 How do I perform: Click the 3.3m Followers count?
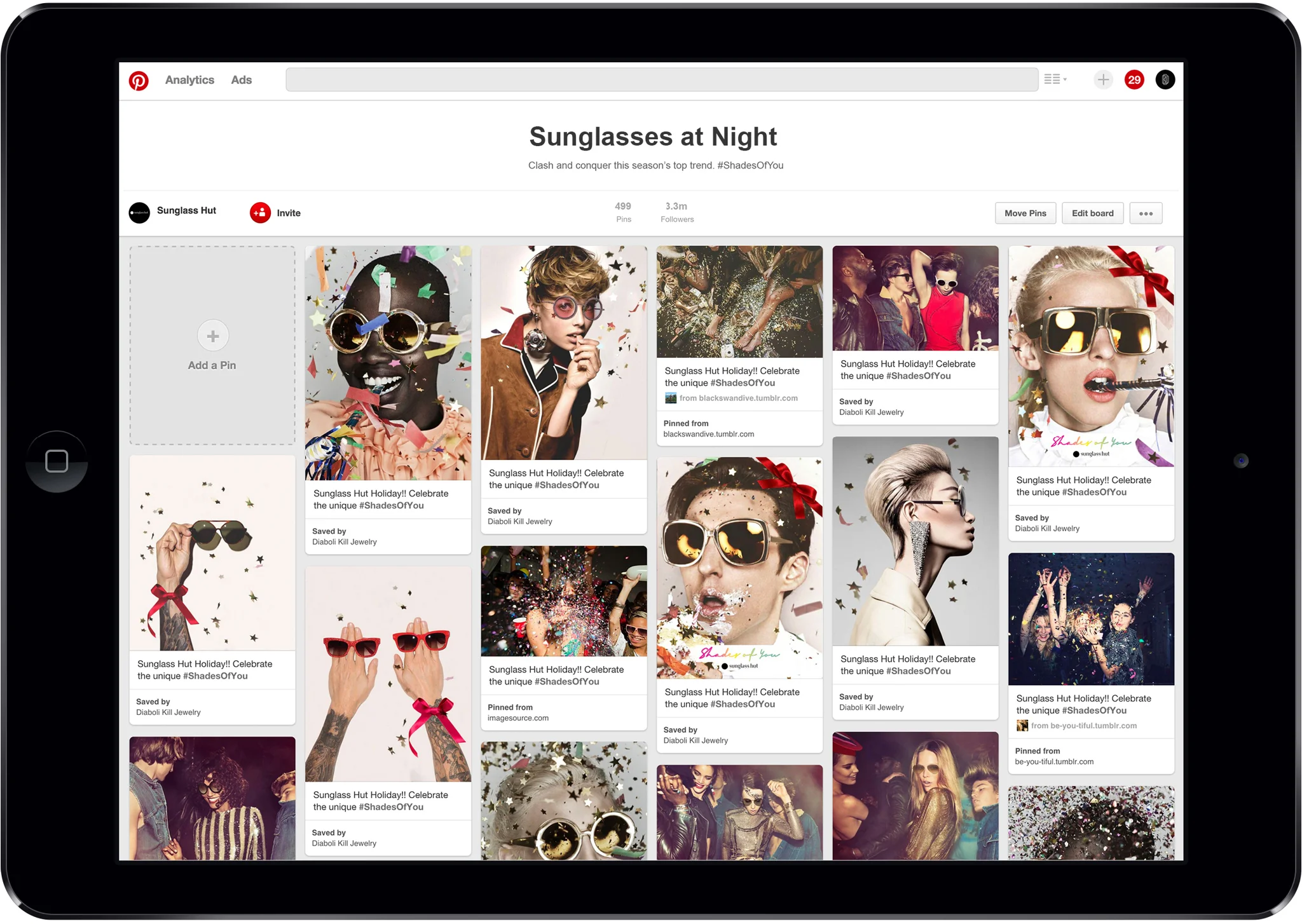coord(677,212)
